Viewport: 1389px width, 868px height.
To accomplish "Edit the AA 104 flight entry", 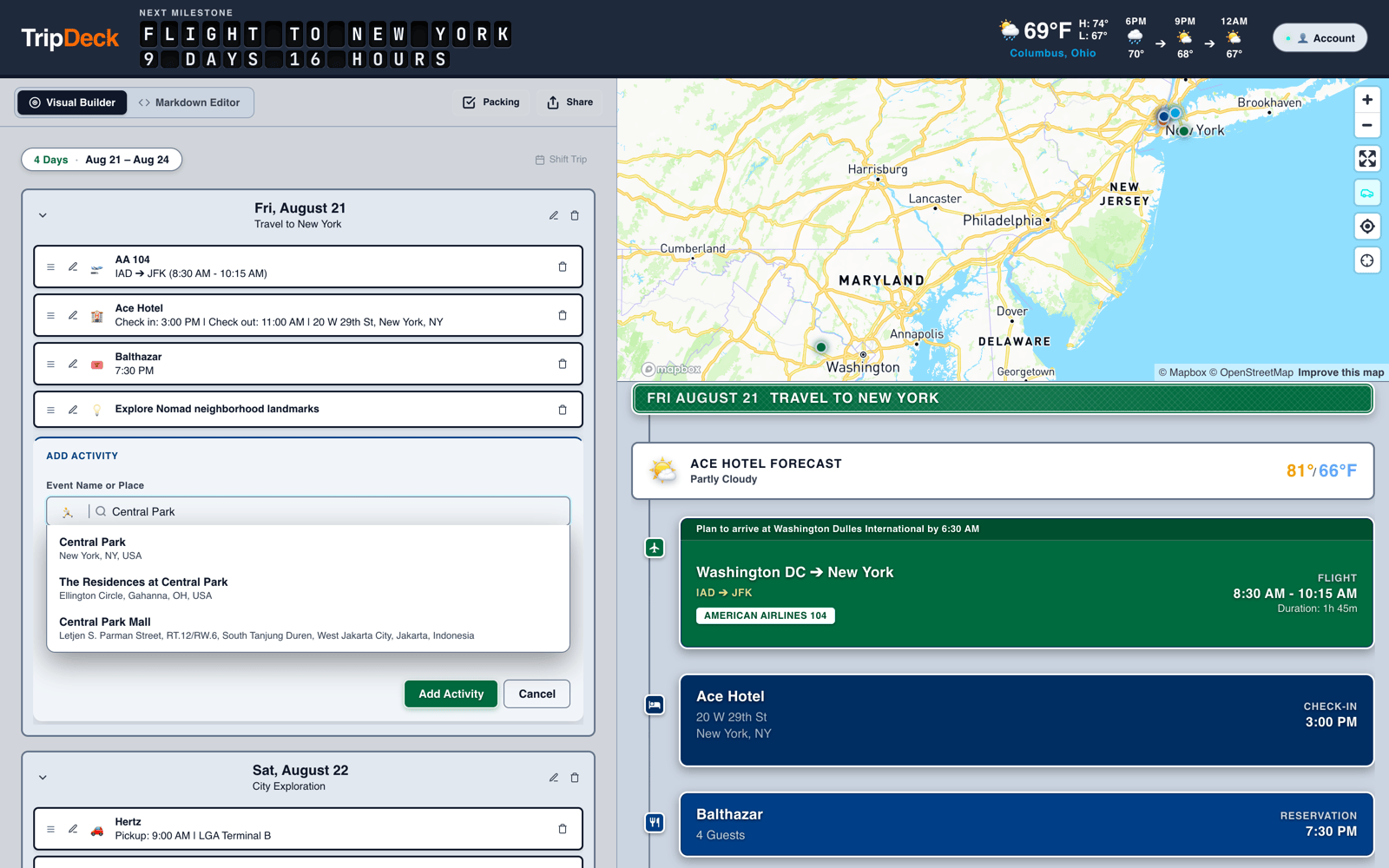I will (73, 266).
